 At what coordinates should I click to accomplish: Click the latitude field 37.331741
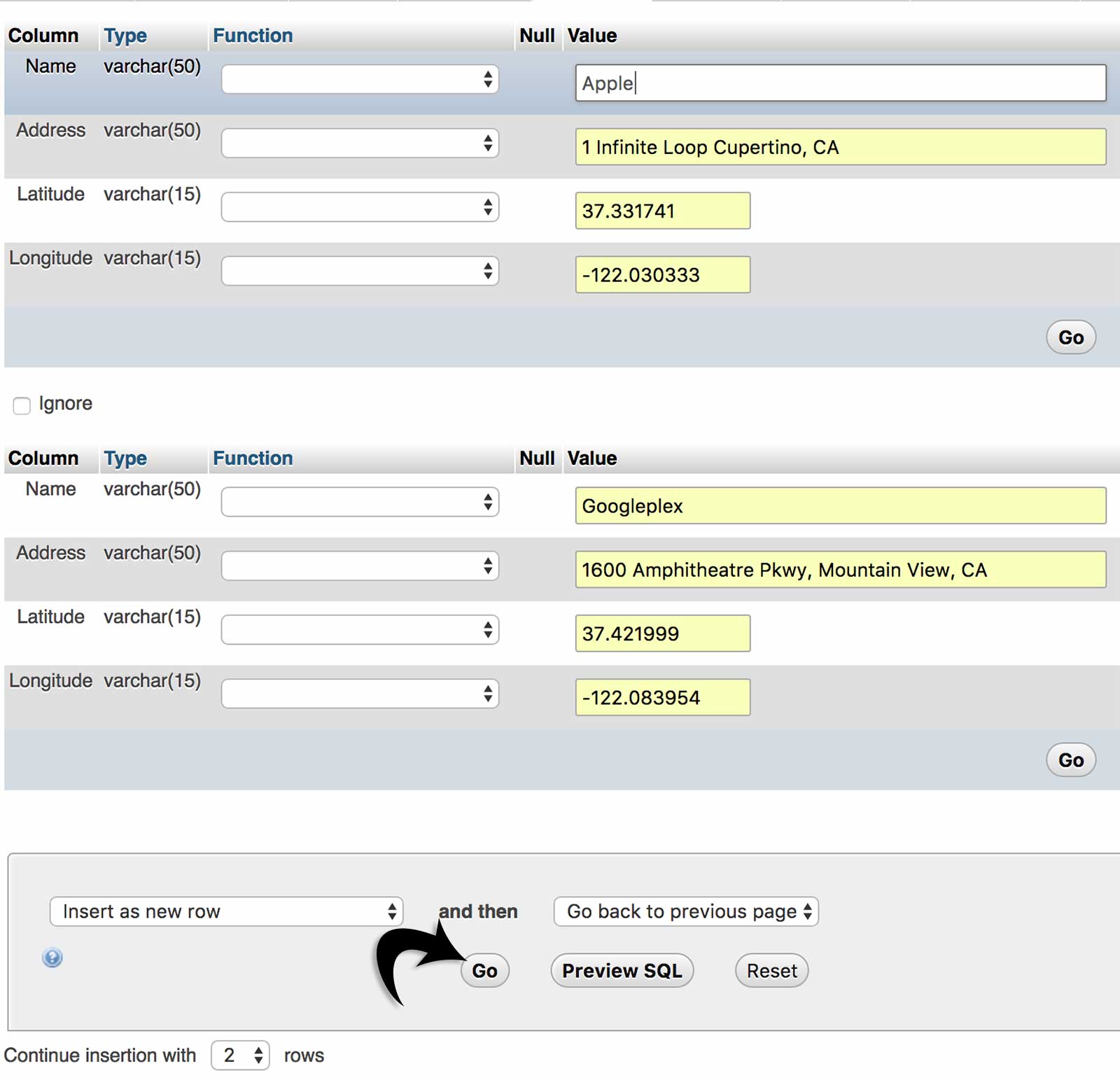coord(663,211)
